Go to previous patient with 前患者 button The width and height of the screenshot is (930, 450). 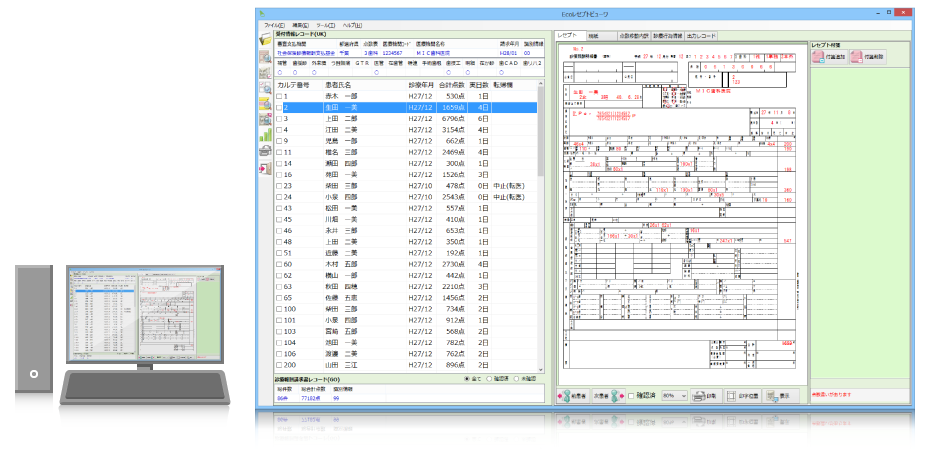coord(572,396)
